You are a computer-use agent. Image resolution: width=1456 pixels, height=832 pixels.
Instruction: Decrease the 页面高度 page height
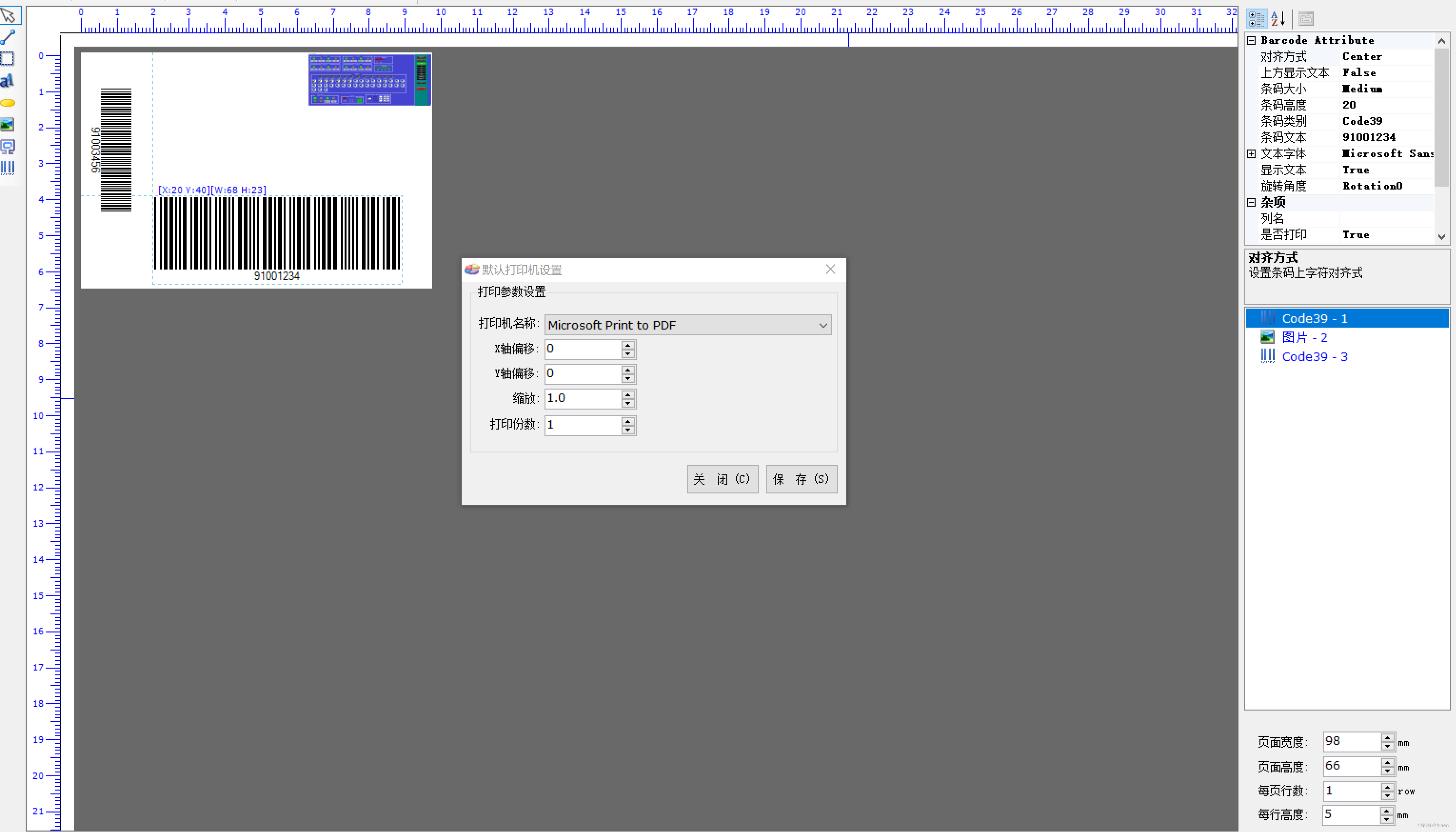click(1387, 771)
